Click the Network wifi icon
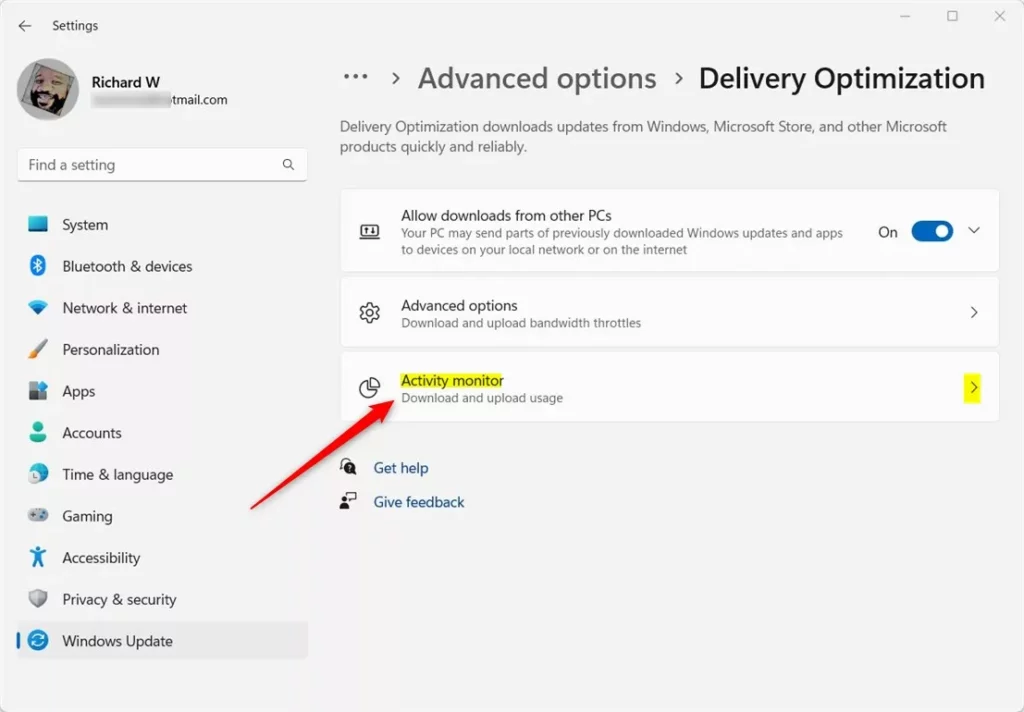1024x712 pixels. coord(38,307)
